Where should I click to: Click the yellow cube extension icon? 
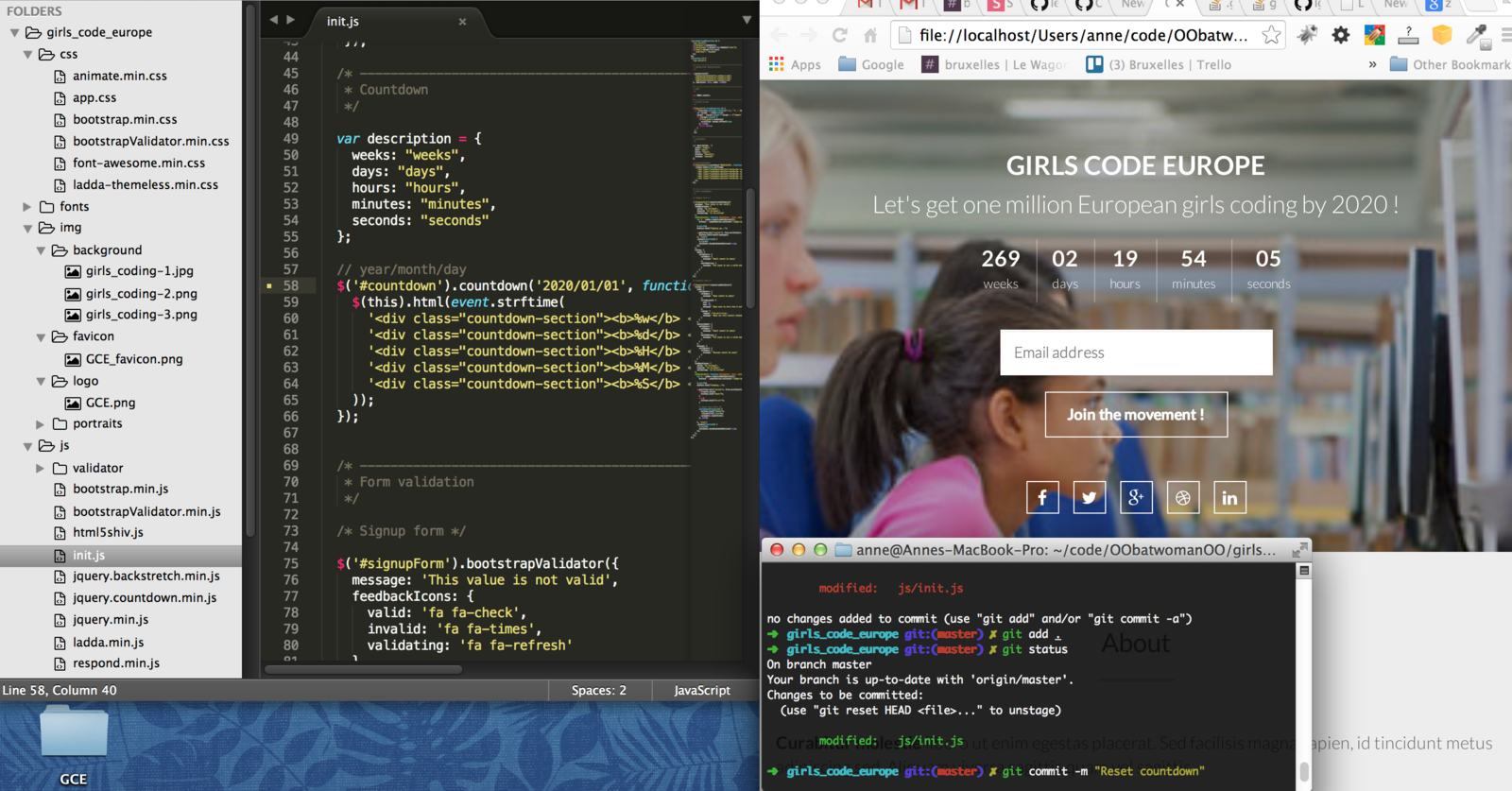click(1442, 35)
